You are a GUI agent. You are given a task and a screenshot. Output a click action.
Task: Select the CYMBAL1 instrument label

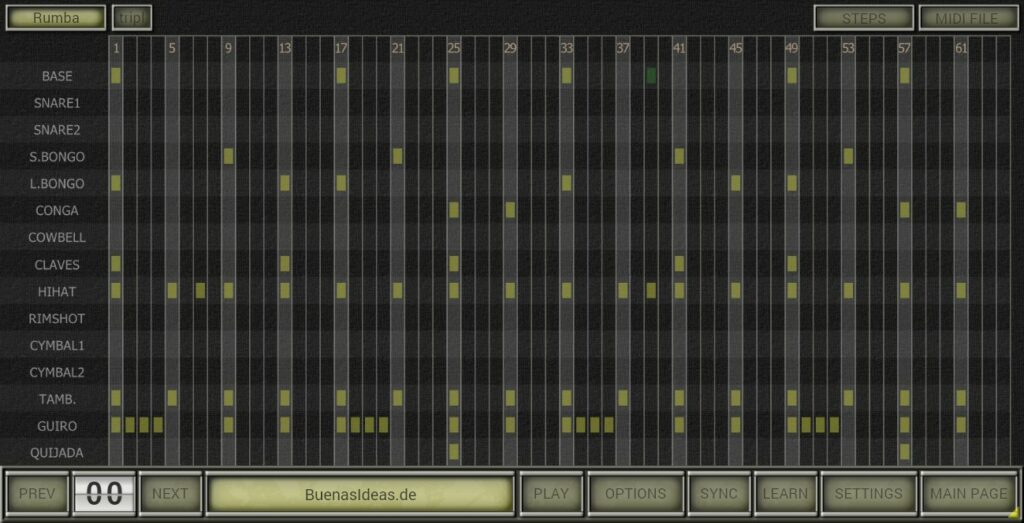pyautogui.click(x=57, y=345)
